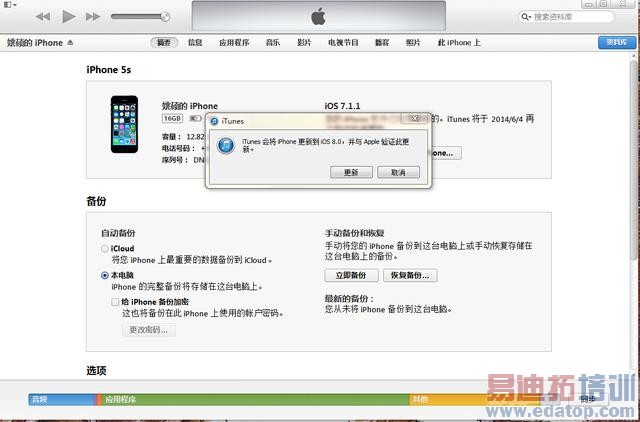Open the 此 iPhone 上 tab
Screen dimensions: 640x422
click(x=459, y=42)
